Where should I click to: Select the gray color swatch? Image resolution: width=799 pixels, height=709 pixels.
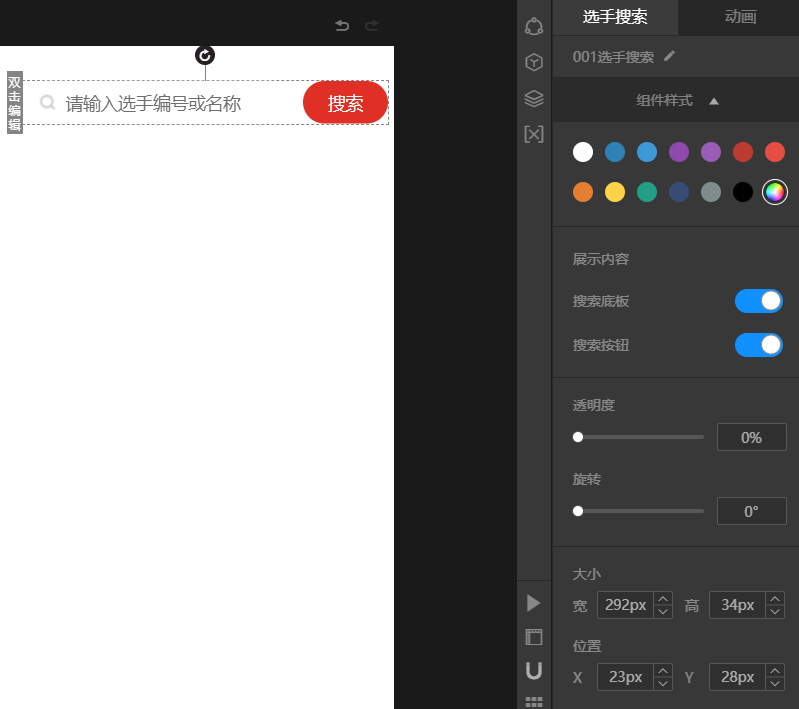[711, 192]
